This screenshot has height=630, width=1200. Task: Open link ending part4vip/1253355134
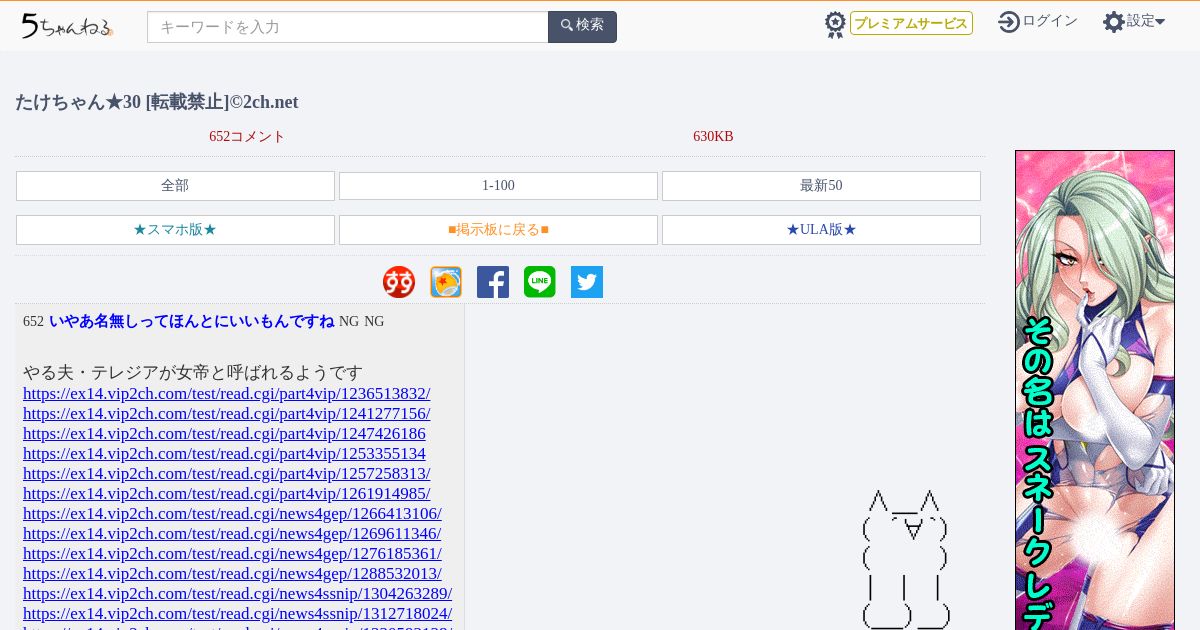224,454
